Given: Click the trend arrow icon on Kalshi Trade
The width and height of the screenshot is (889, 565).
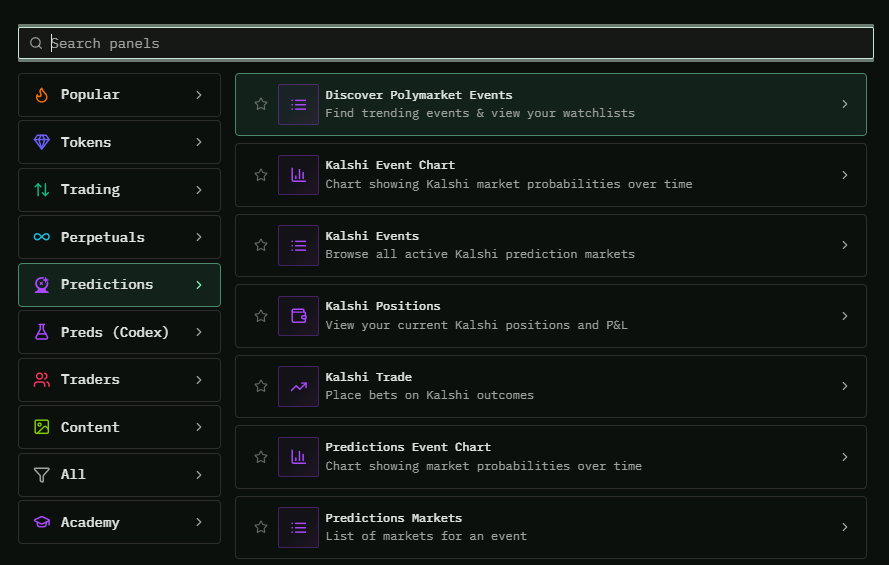Looking at the screenshot, I should coord(298,386).
